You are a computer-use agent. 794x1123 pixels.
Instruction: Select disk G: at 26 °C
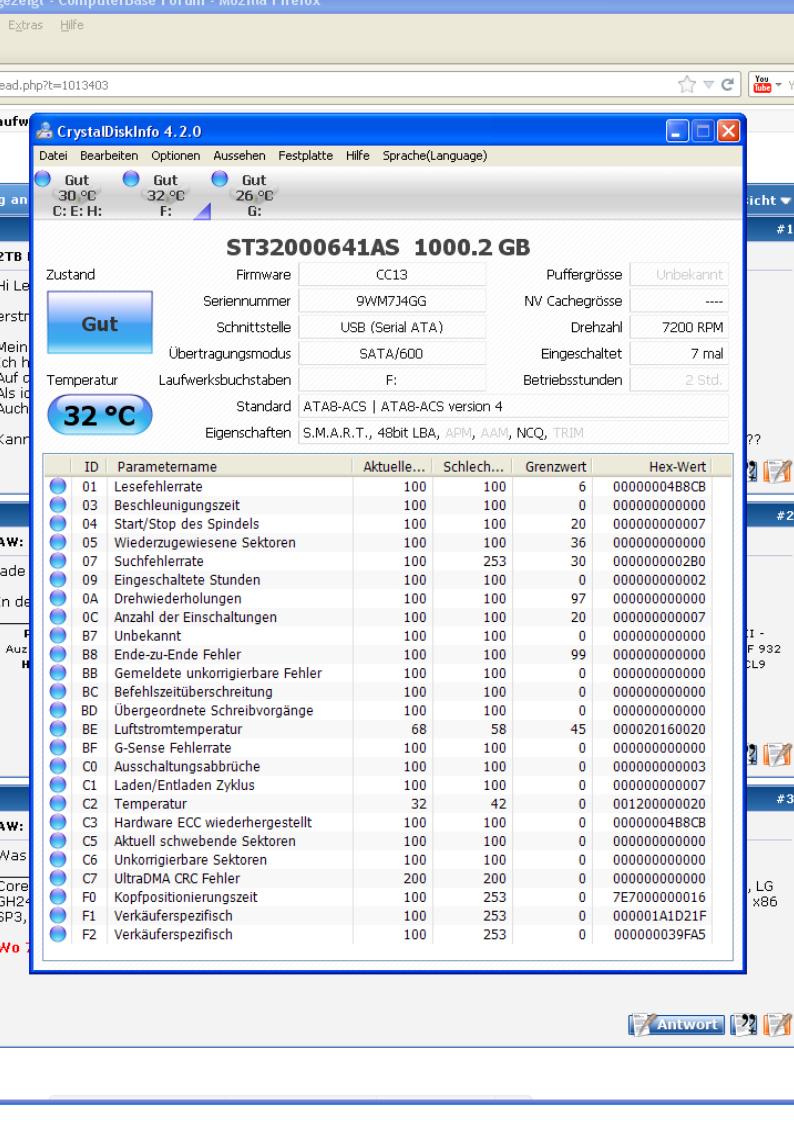tap(254, 195)
